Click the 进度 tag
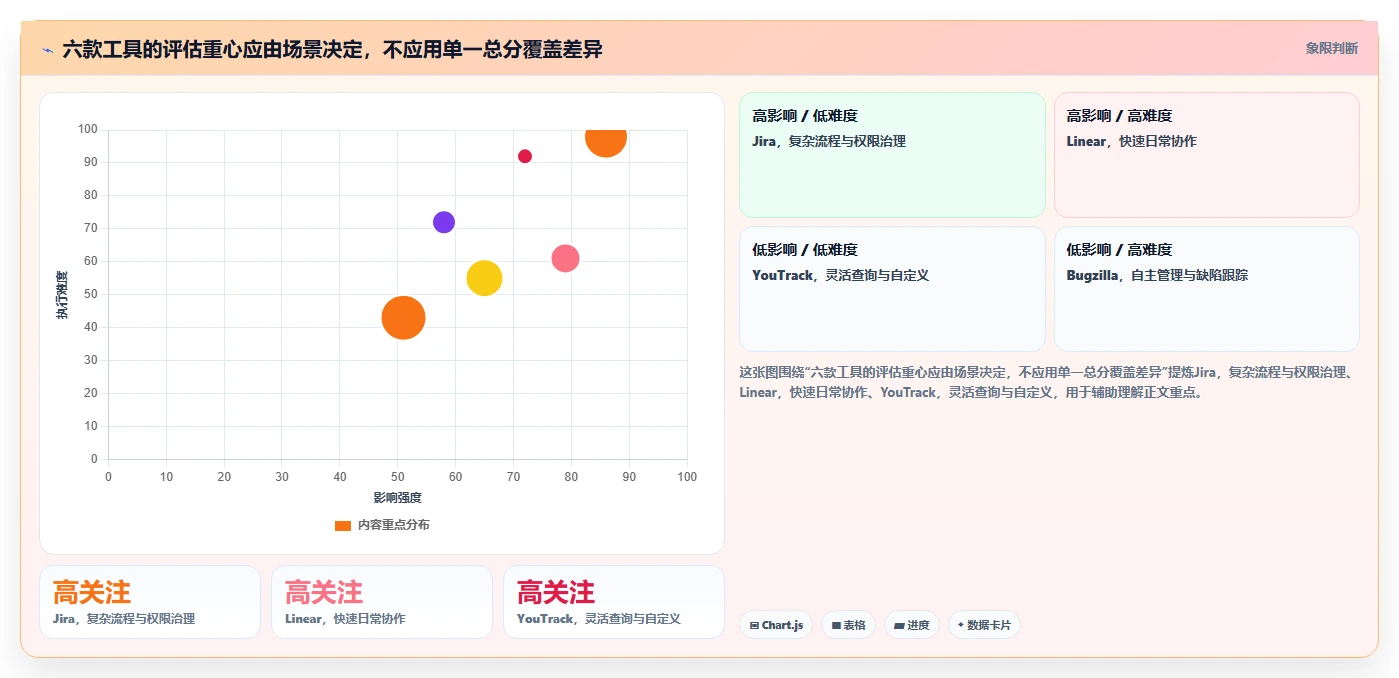 (x=912, y=625)
